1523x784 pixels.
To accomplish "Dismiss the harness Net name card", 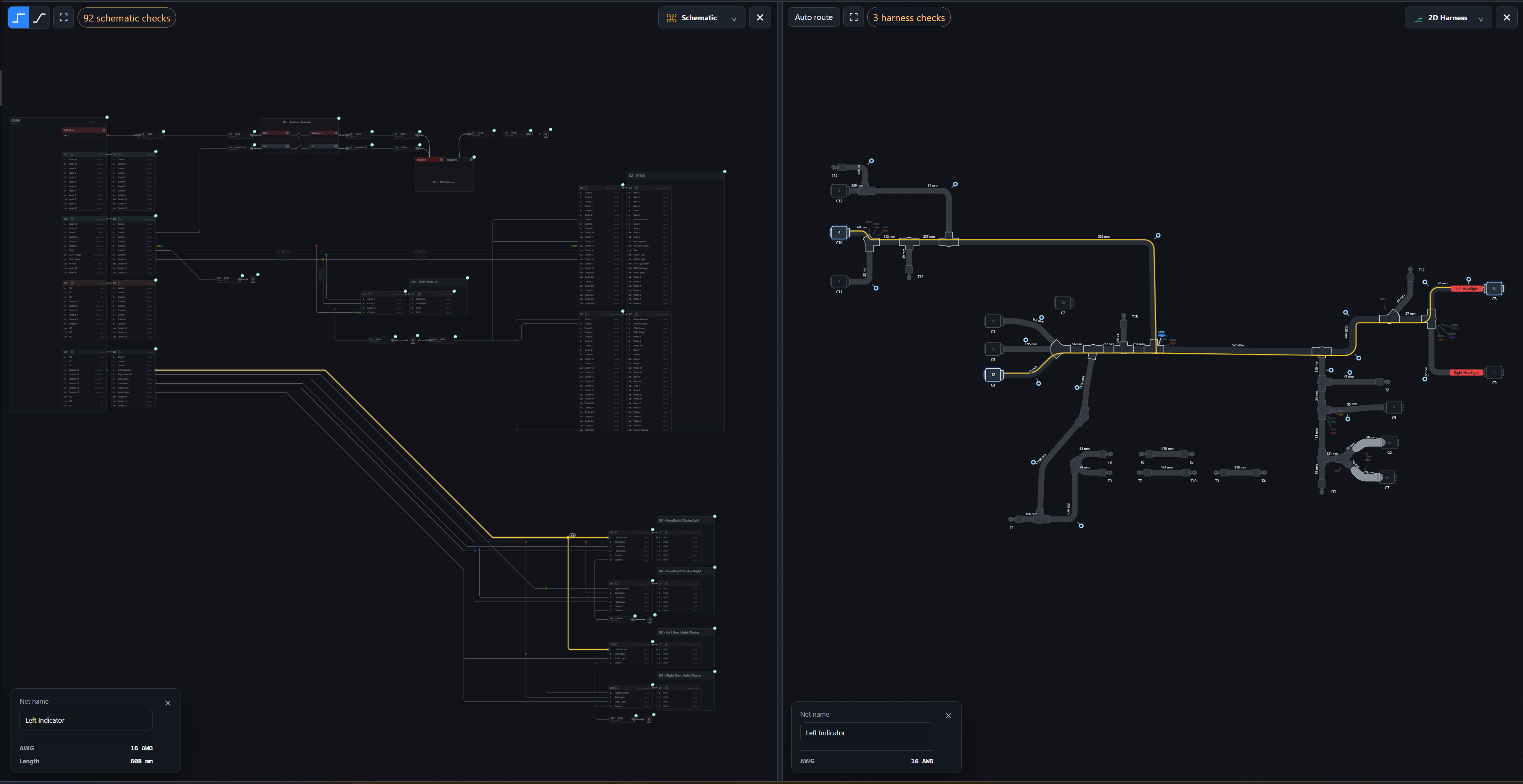I will [x=948, y=715].
